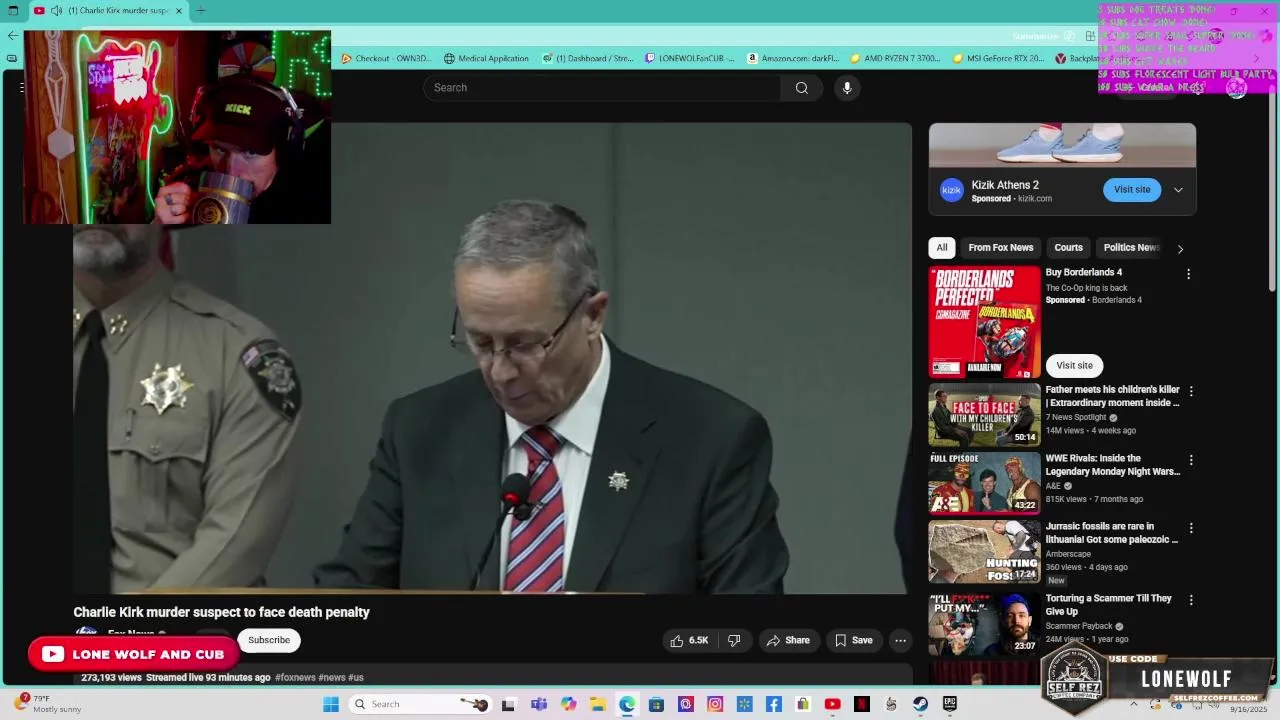The image size is (1280, 720).
Task: Click the WWE Rivals video title
Action: (x=1112, y=465)
